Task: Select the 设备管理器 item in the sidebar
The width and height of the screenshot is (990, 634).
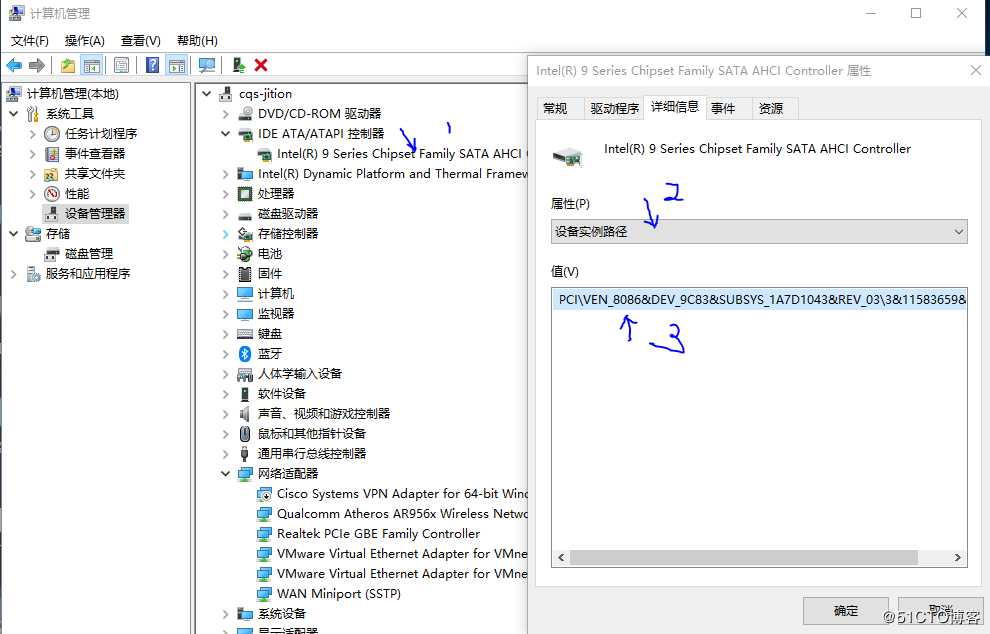Action: (x=95, y=213)
